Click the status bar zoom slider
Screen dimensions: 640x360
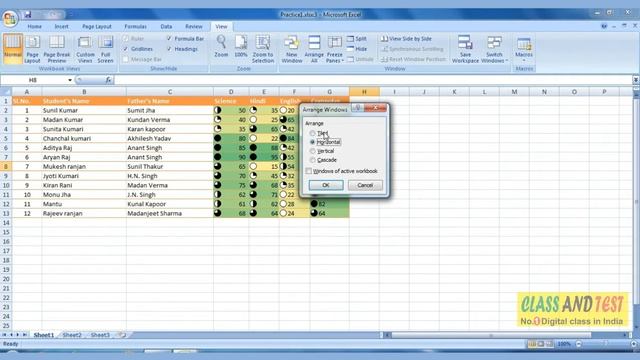pyautogui.click(x=606, y=344)
